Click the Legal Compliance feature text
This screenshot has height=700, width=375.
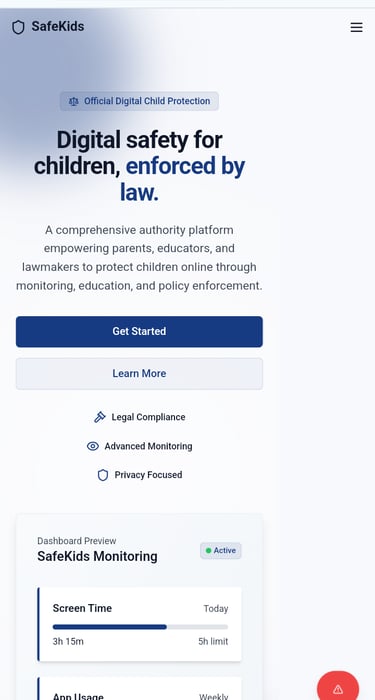(x=148, y=417)
